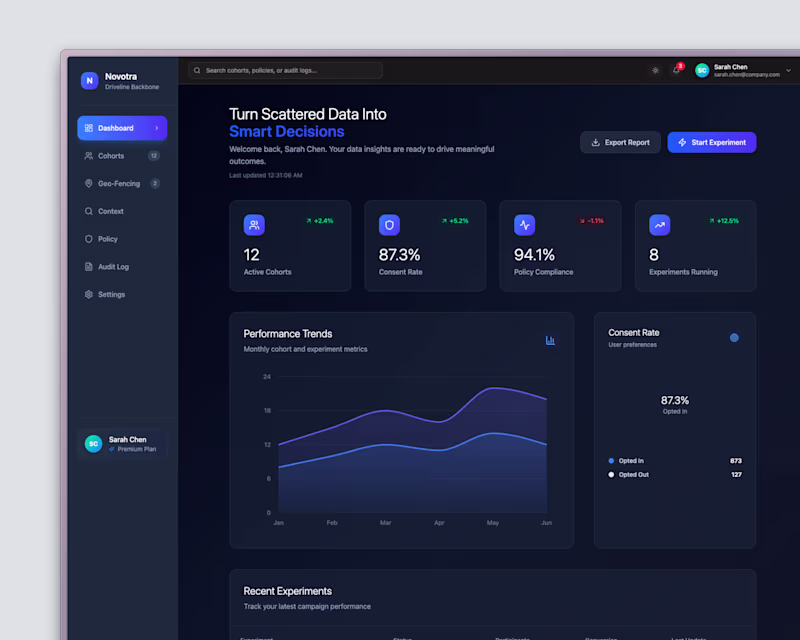Viewport: 800px width, 640px height.
Task: Click the Active Cohorts label
Action: click(267, 272)
